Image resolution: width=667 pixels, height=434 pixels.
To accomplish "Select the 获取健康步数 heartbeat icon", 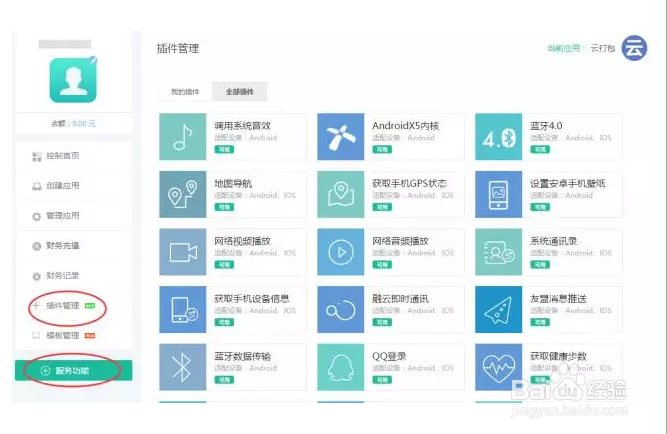I will coord(498,367).
